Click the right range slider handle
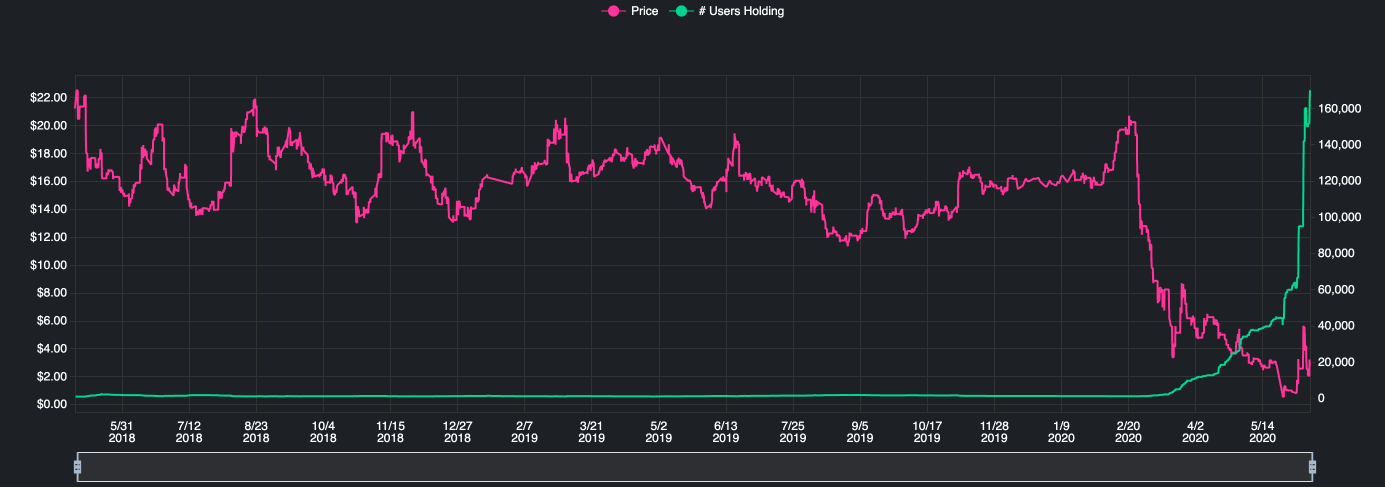 (1312, 467)
